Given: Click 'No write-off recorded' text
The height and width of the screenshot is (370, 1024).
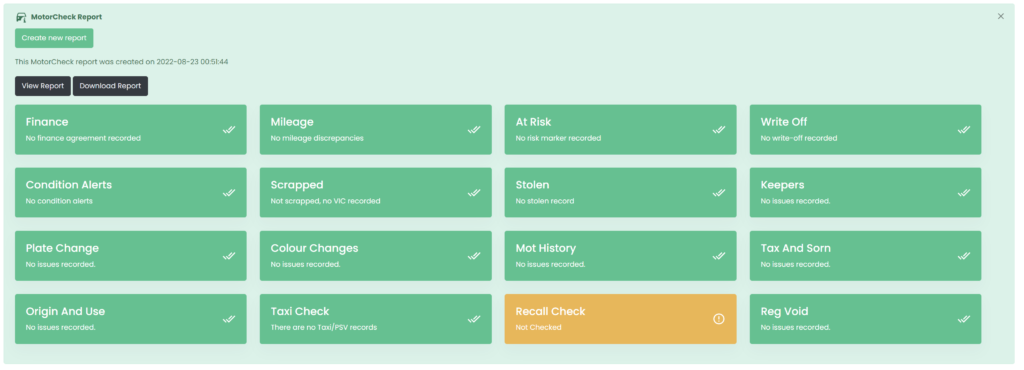Looking at the screenshot, I should [799, 138].
